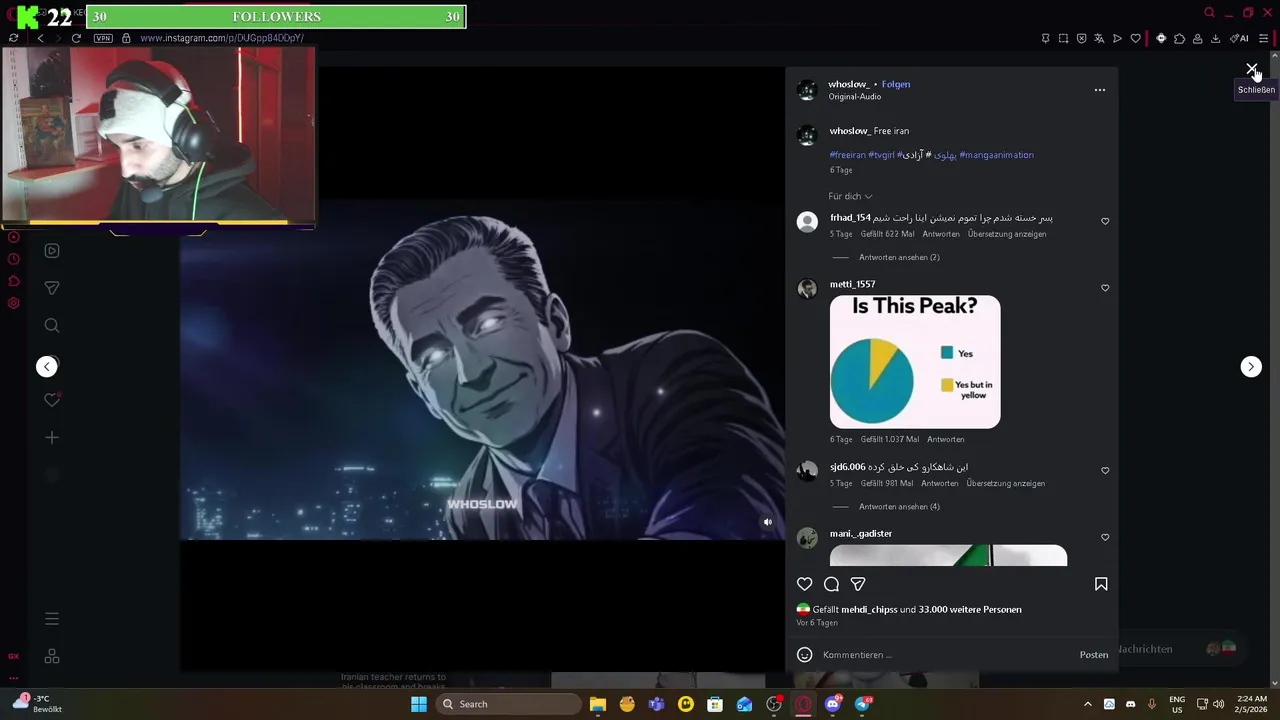Image resolution: width=1280 pixels, height=720 pixels.
Task: Follow whoslow_ via Folgen link
Action: pos(896,84)
